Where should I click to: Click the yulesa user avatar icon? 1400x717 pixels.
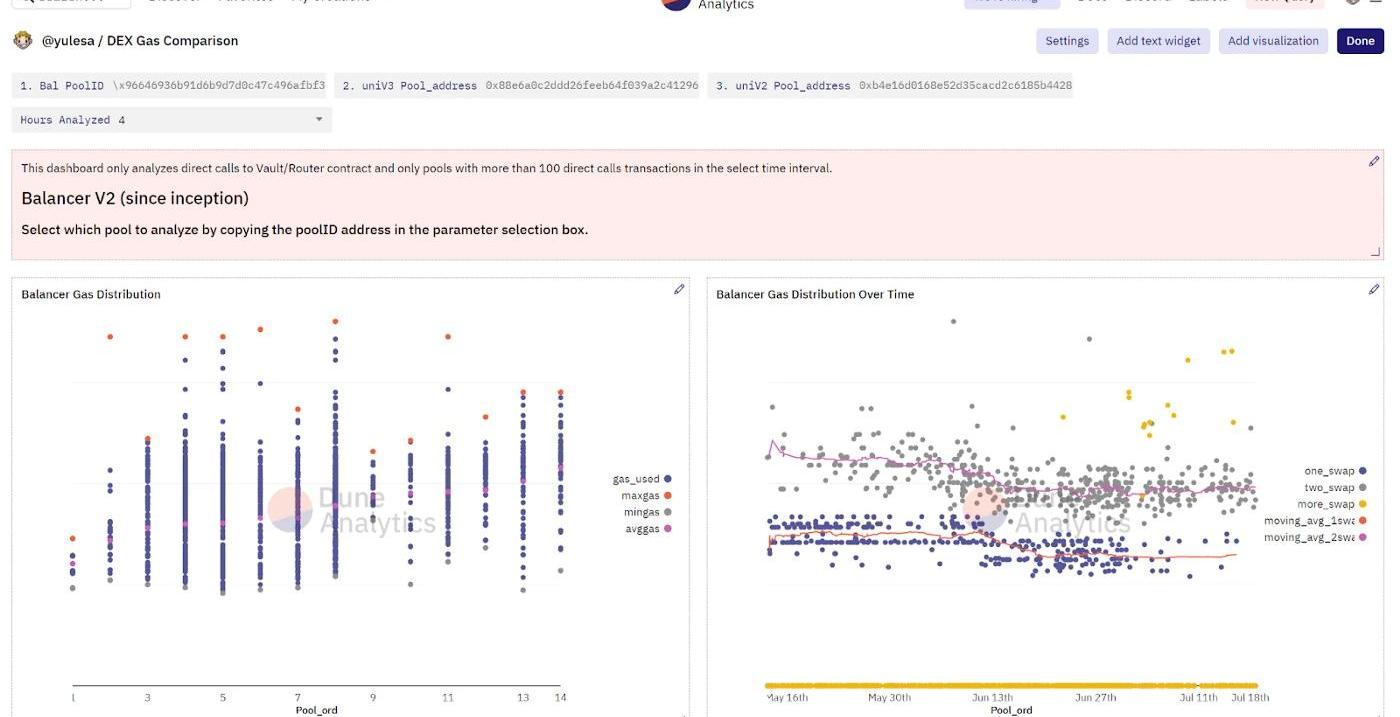point(23,41)
